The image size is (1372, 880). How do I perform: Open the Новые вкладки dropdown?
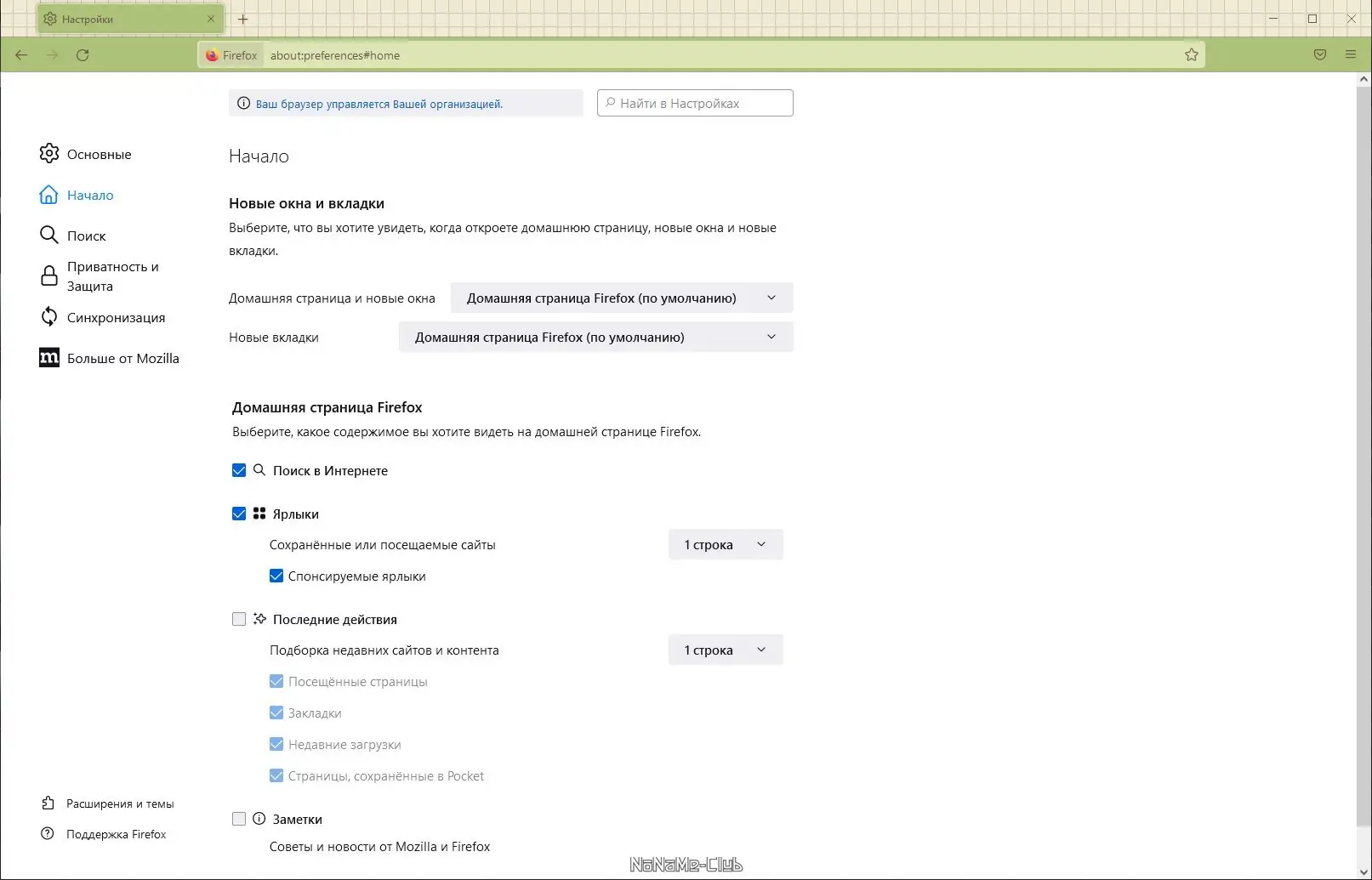point(595,337)
